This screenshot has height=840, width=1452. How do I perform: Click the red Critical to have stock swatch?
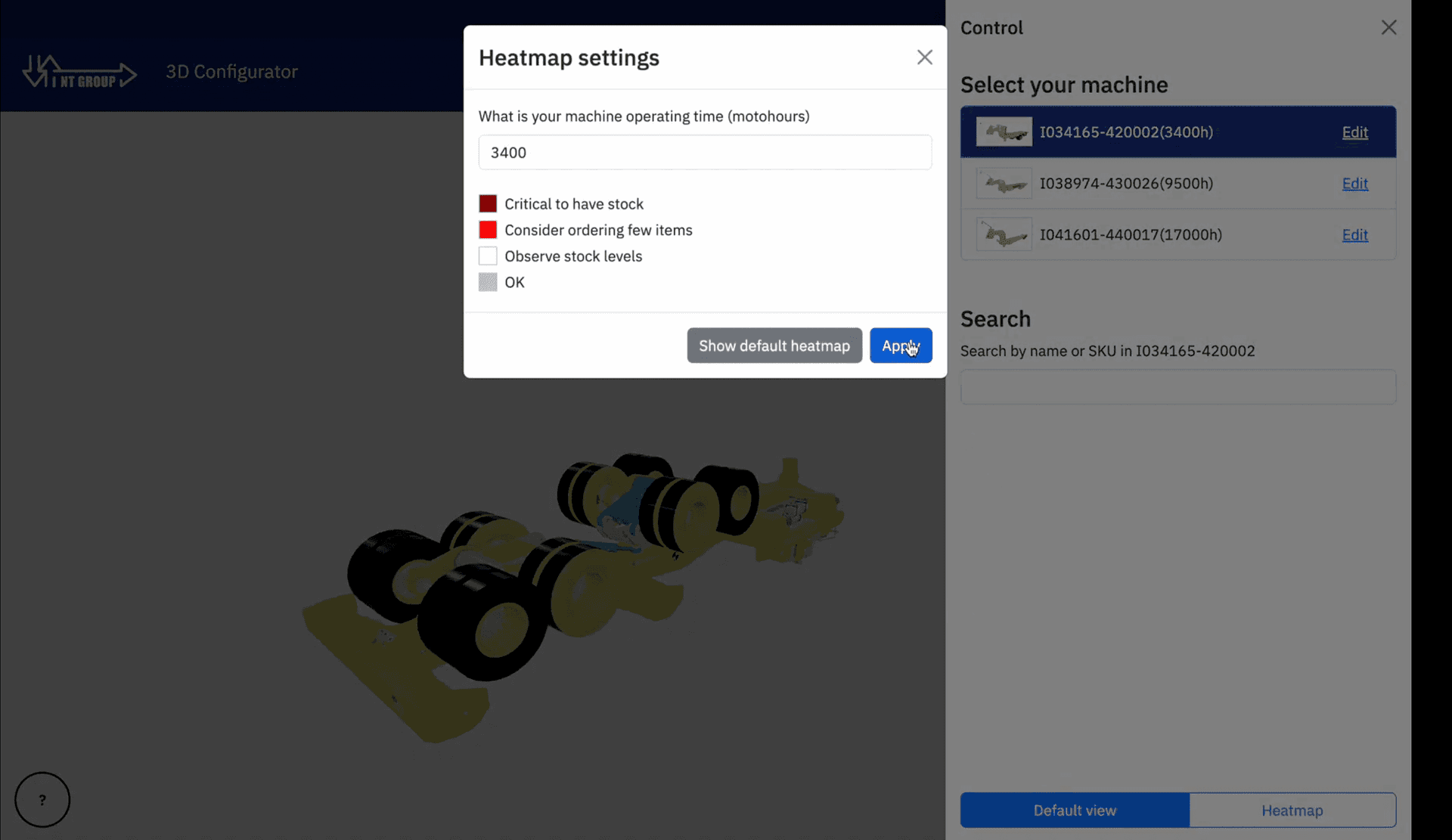point(488,203)
